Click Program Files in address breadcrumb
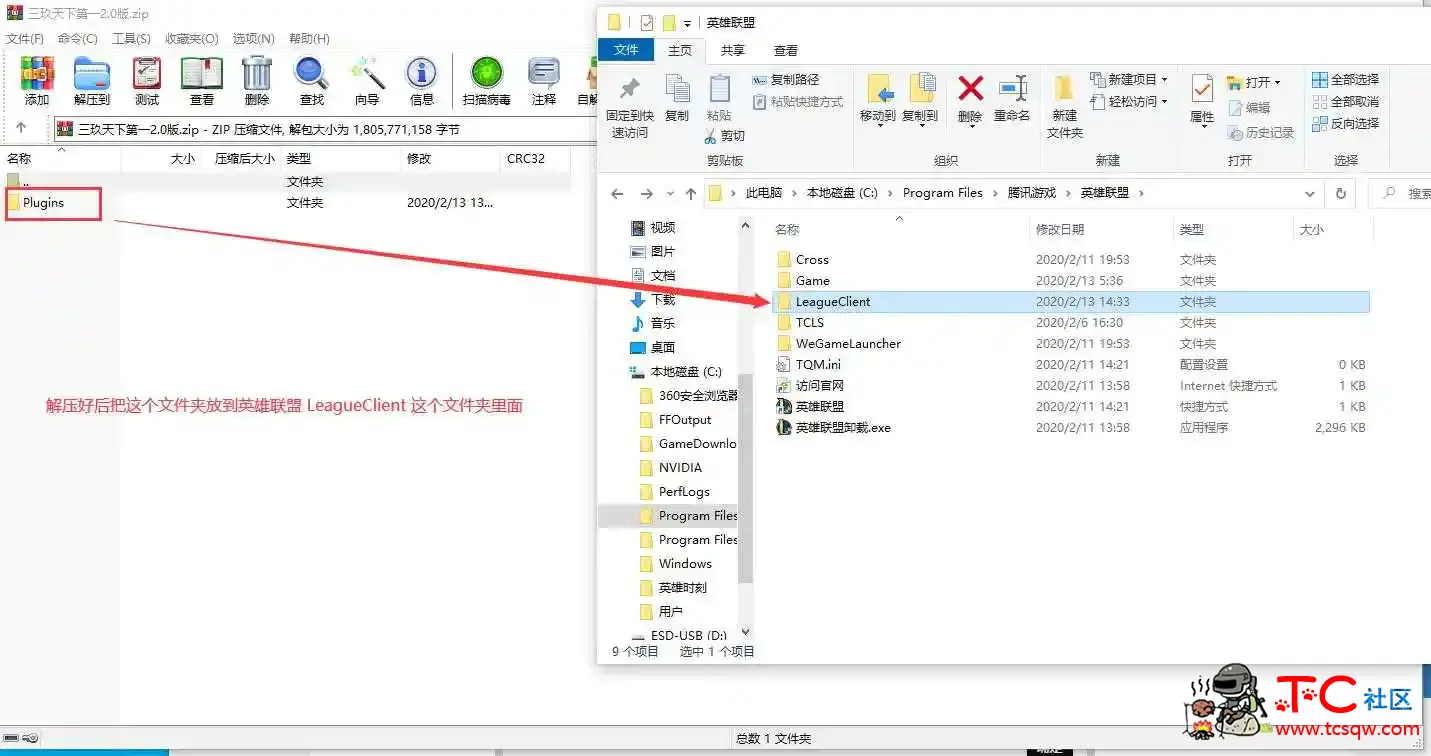Image resolution: width=1431 pixels, height=756 pixels. pos(942,193)
